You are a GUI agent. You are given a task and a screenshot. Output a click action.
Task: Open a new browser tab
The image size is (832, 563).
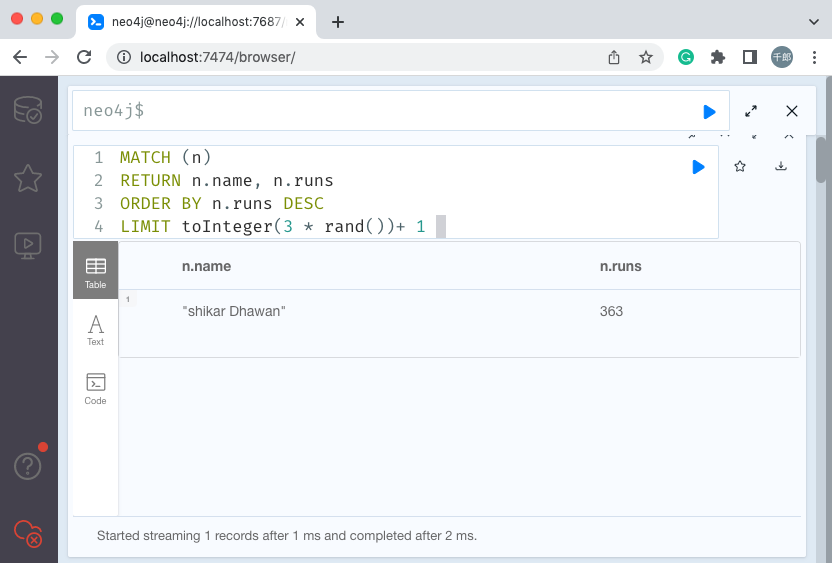[x=337, y=22]
